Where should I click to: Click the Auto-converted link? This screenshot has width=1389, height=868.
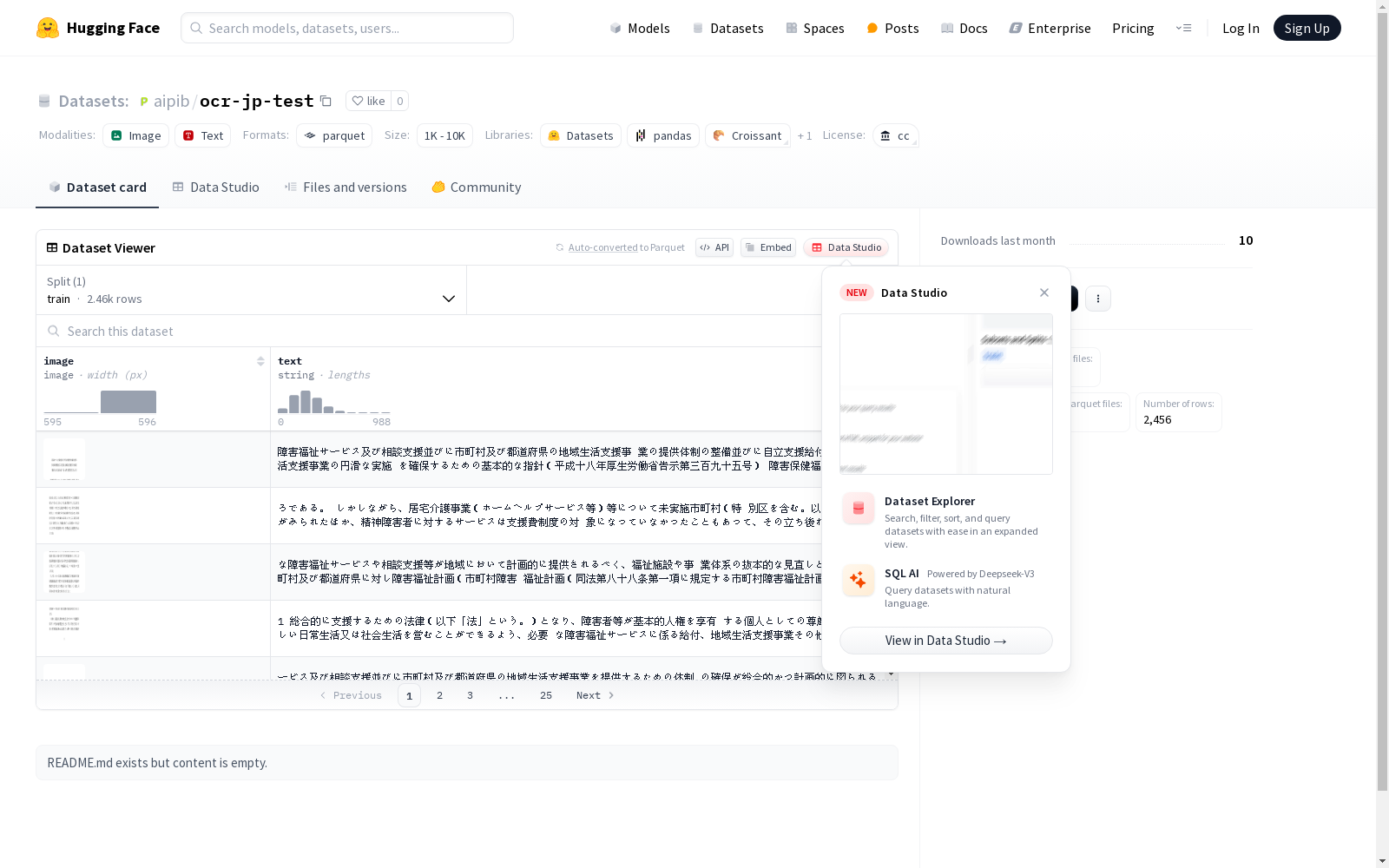click(603, 247)
